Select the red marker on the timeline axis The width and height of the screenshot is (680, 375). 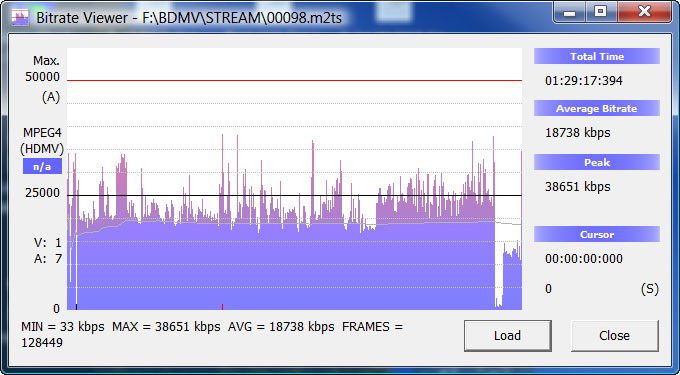(x=222, y=307)
